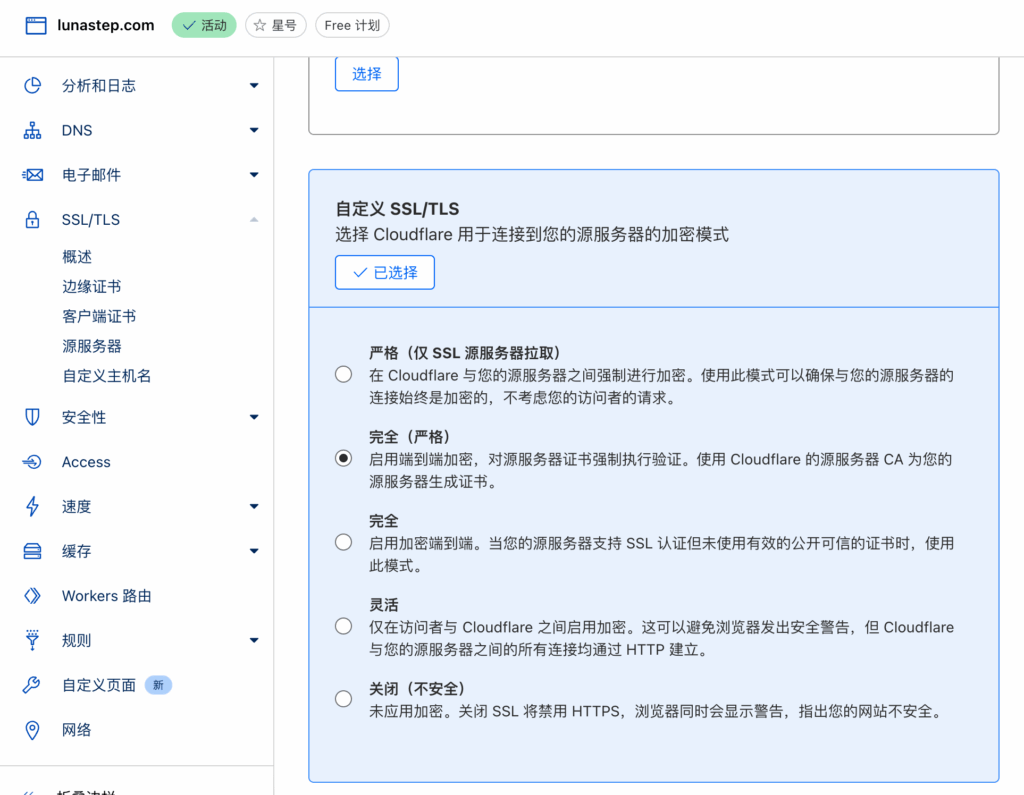Expand the 缓存 section arrow

(x=254, y=551)
